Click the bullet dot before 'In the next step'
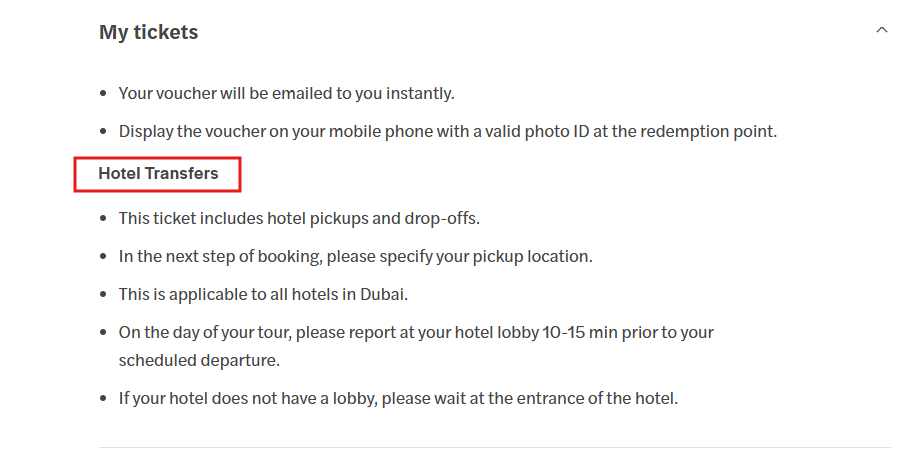898x460 pixels. coord(104,257)
